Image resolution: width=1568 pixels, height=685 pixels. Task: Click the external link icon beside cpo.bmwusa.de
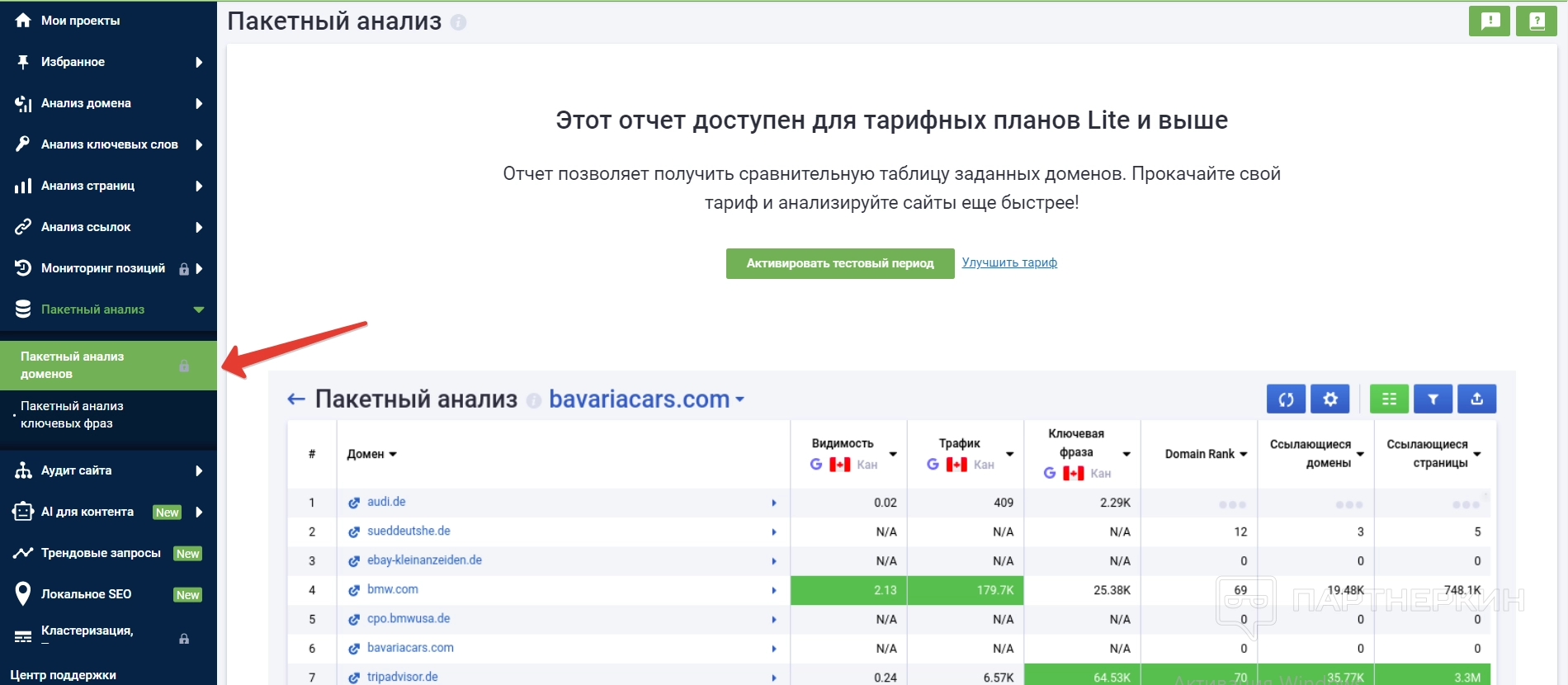pos(354,620)
